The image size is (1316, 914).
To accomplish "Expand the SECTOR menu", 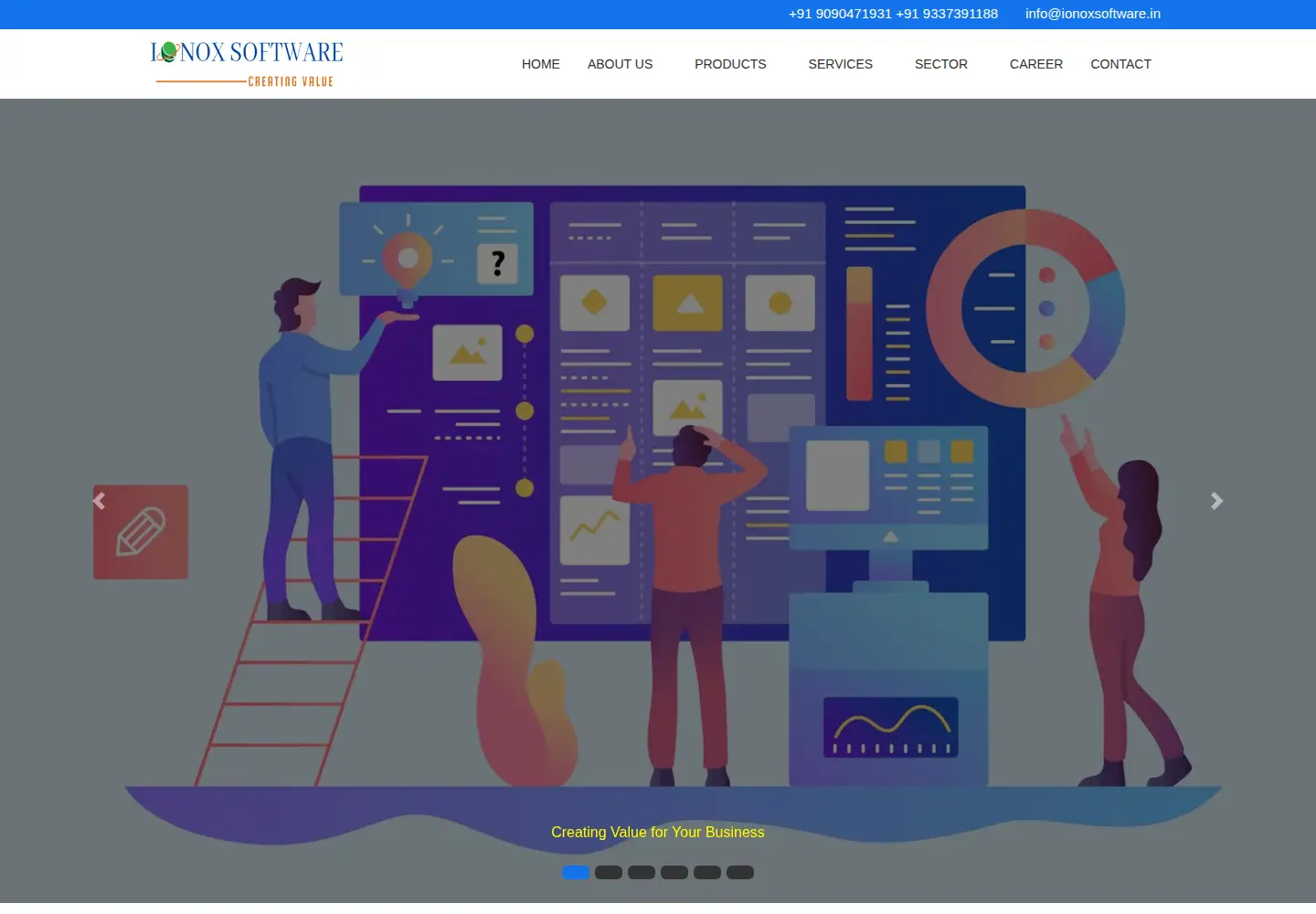I will (940, 64).
